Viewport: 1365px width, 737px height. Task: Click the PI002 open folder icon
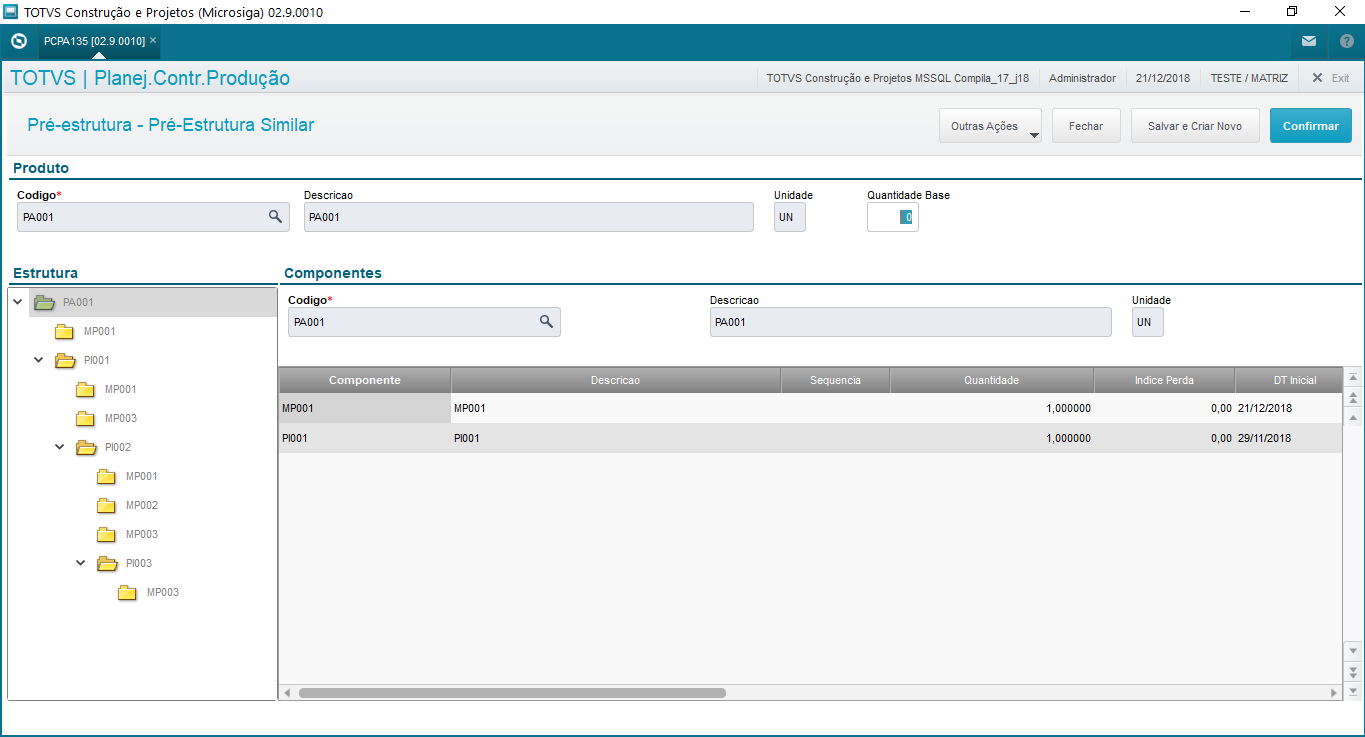86,447
